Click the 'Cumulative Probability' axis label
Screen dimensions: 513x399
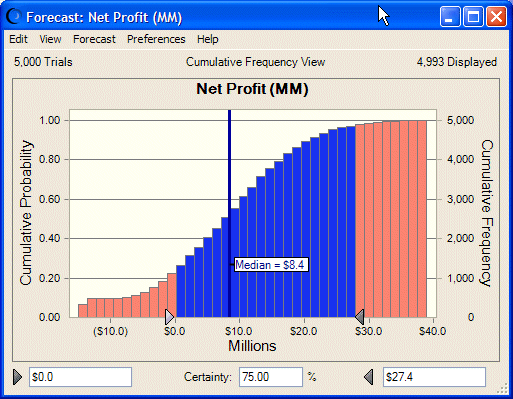click(26, 213)
